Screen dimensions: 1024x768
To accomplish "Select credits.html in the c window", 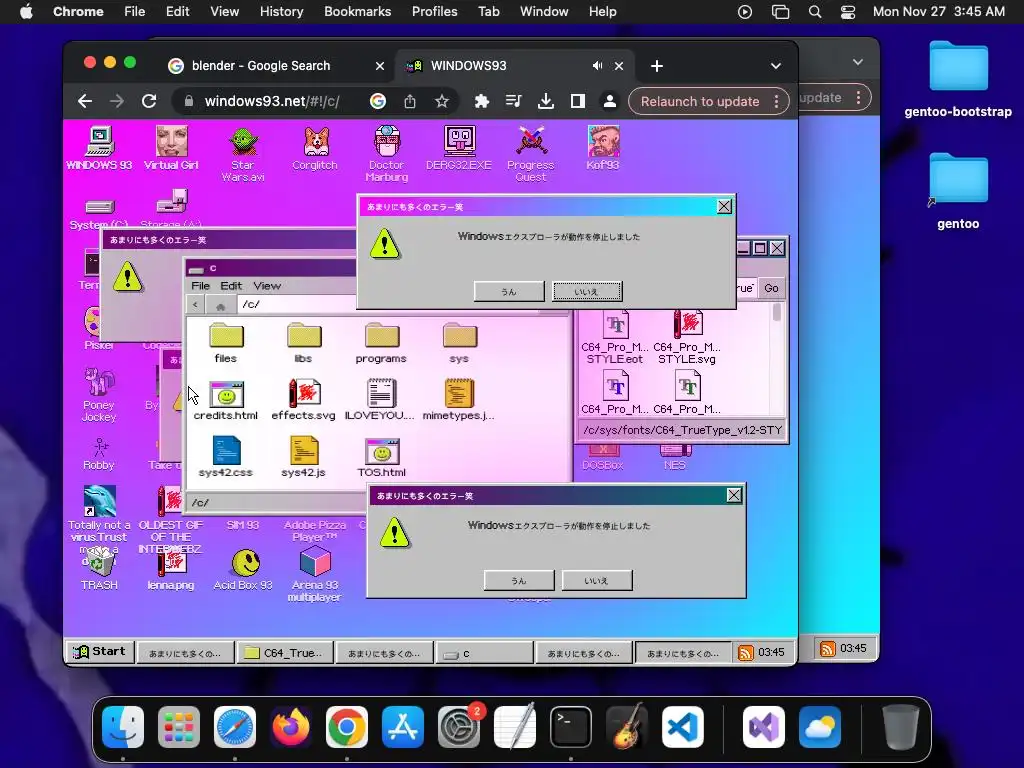I will [x=226, y=400].
